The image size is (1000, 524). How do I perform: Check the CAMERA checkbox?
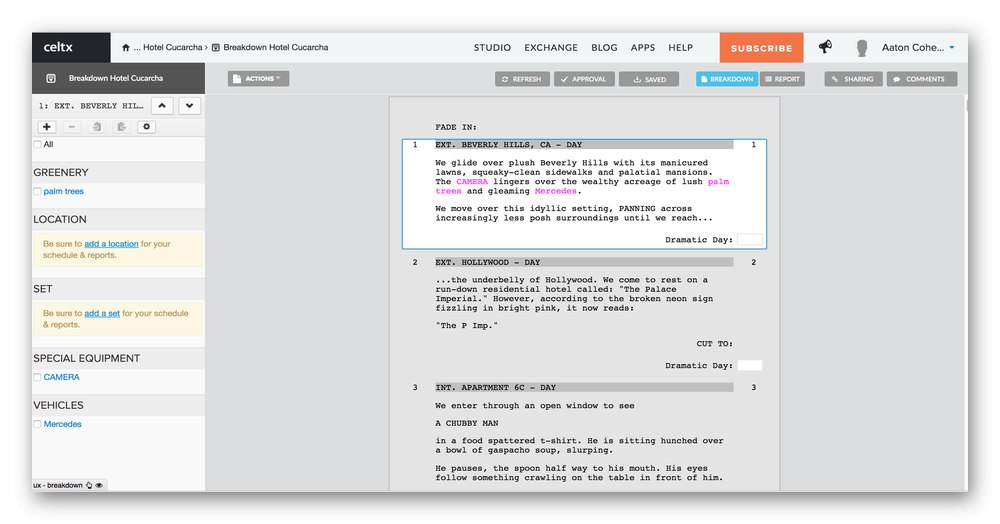pos(38,377)
